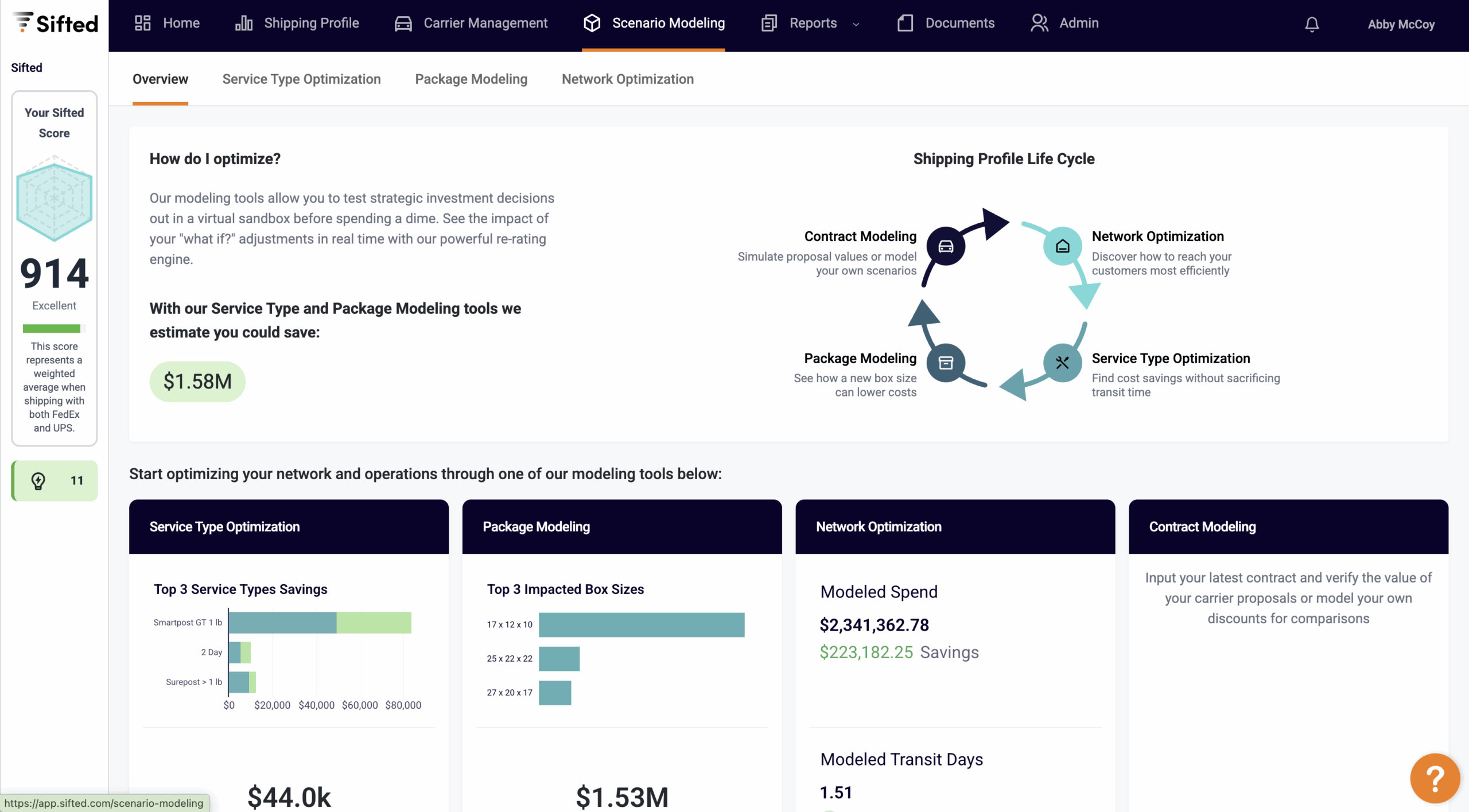Screen dimensions: 1469x812
Task: Click the Scenario Modeling cube icon
Action: tap(592, 23)
